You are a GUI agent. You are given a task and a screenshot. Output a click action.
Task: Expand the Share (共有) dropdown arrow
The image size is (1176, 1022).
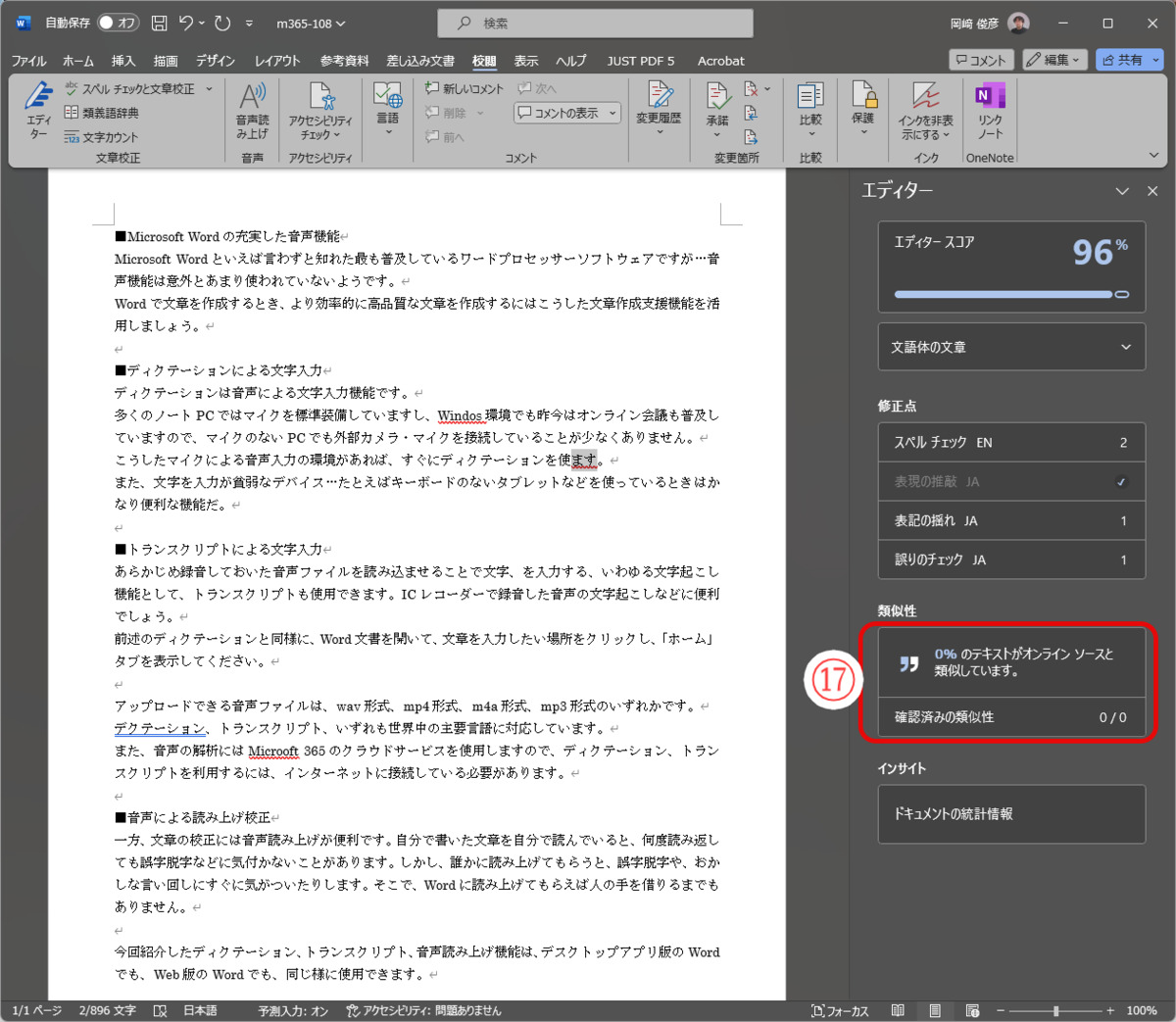(x=1156, y=60)
